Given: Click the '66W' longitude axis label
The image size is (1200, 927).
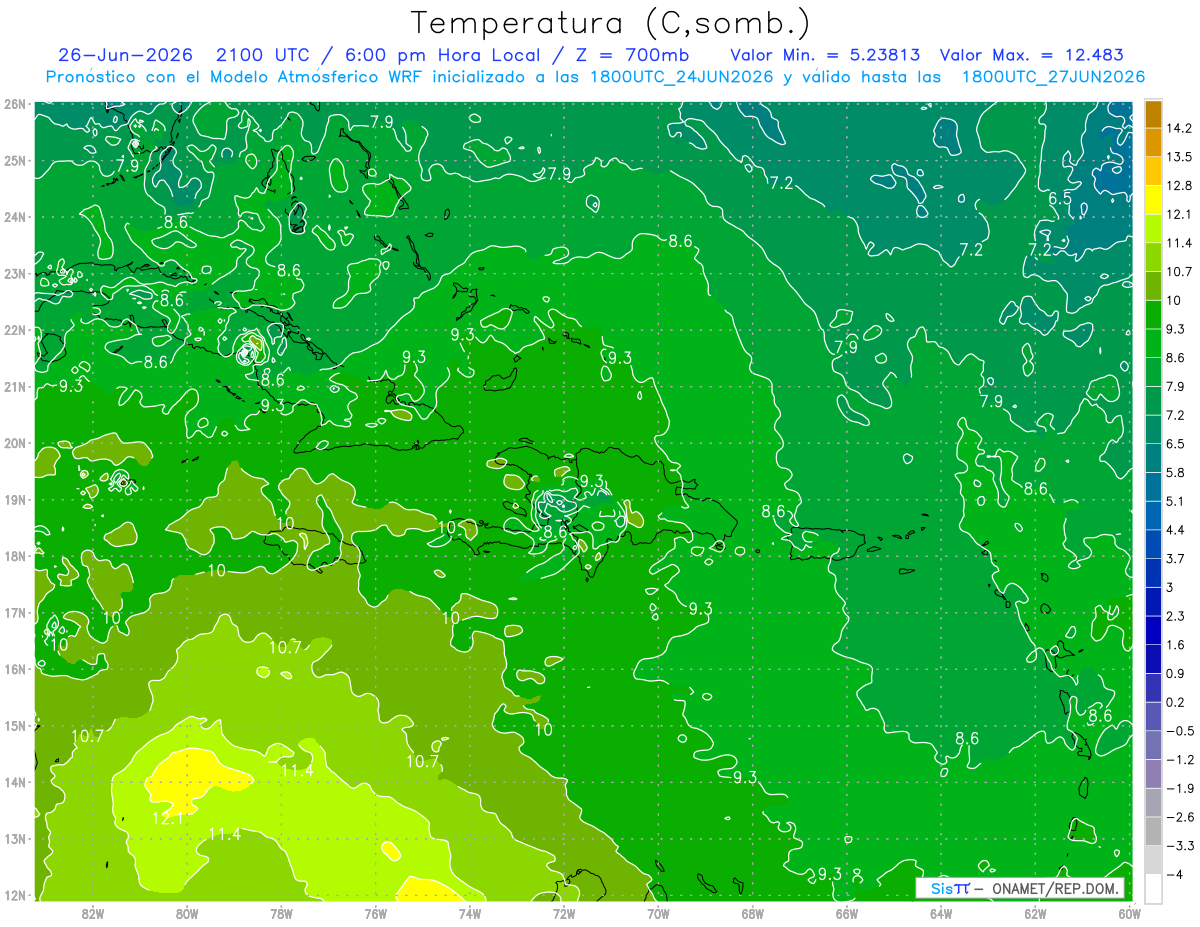Looking at the screenshot, I should tap(846, 913).
